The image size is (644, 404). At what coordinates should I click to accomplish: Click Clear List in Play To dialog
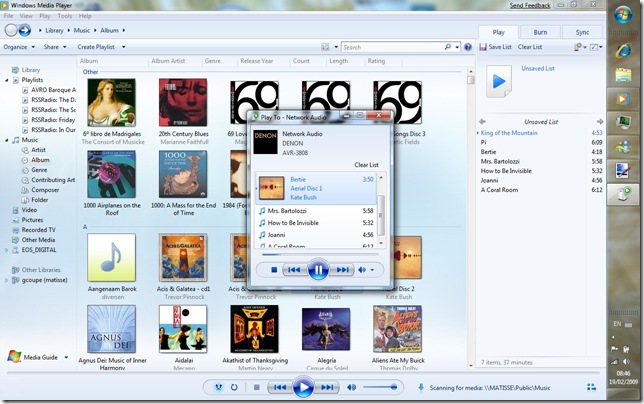click(367, 164)
